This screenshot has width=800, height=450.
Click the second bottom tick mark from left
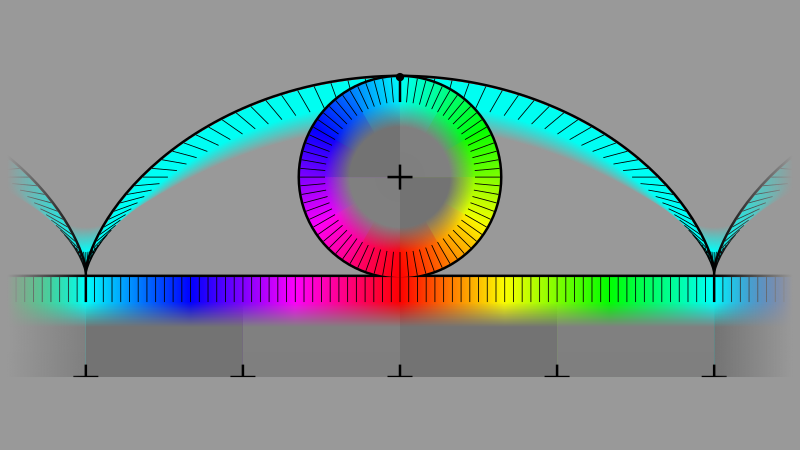[x=243, y=372]
